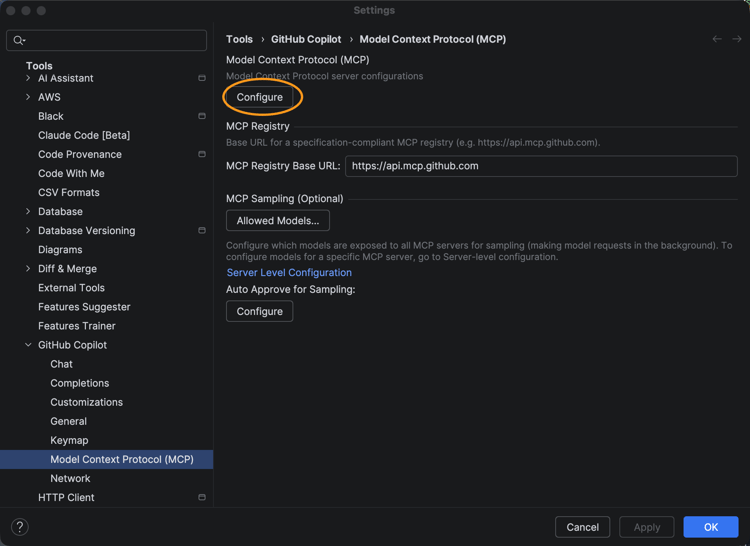Open Copilot Network settings
750x546 pixels.
(x=70, y=478)
